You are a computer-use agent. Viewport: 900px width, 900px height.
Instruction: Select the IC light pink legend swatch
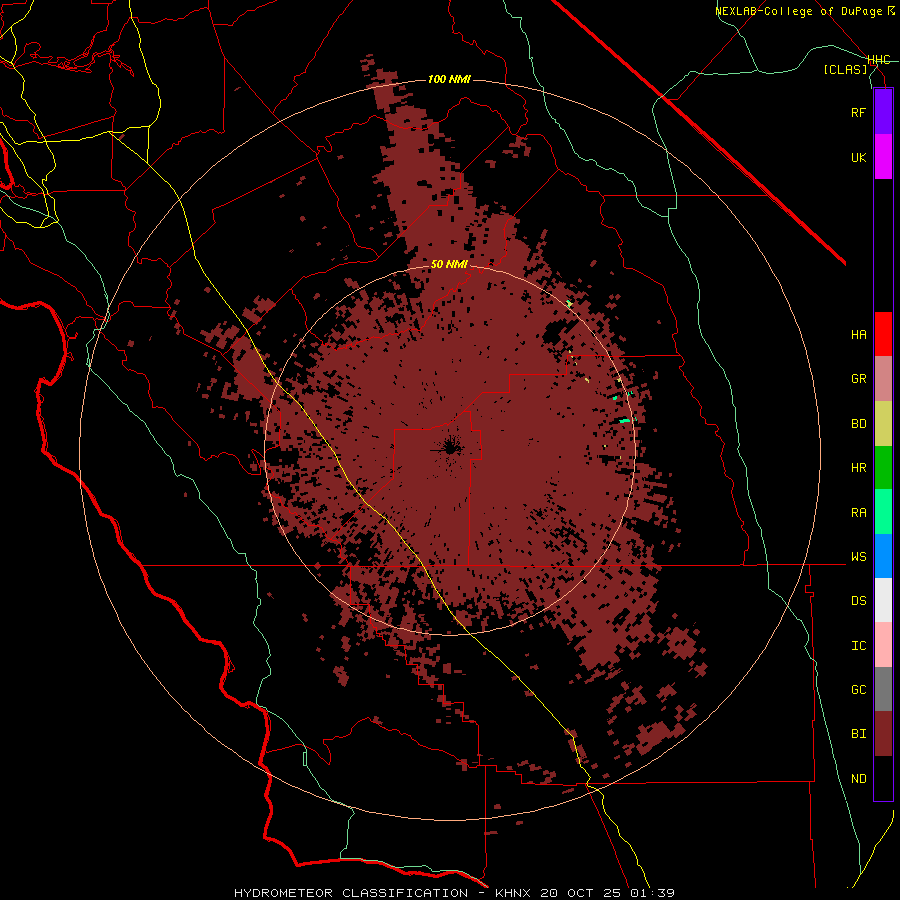pos(883,645)
